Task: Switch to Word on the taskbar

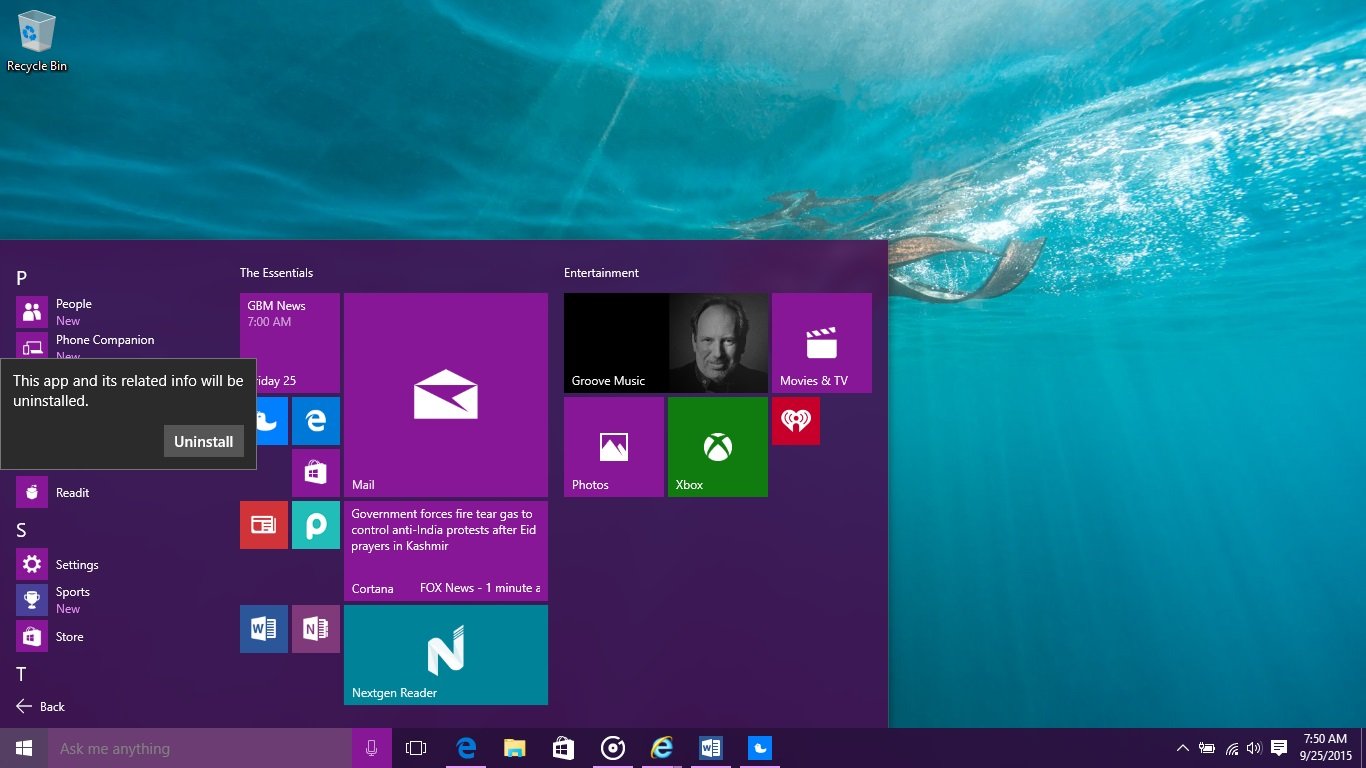Action: click(x=711, y=748)
